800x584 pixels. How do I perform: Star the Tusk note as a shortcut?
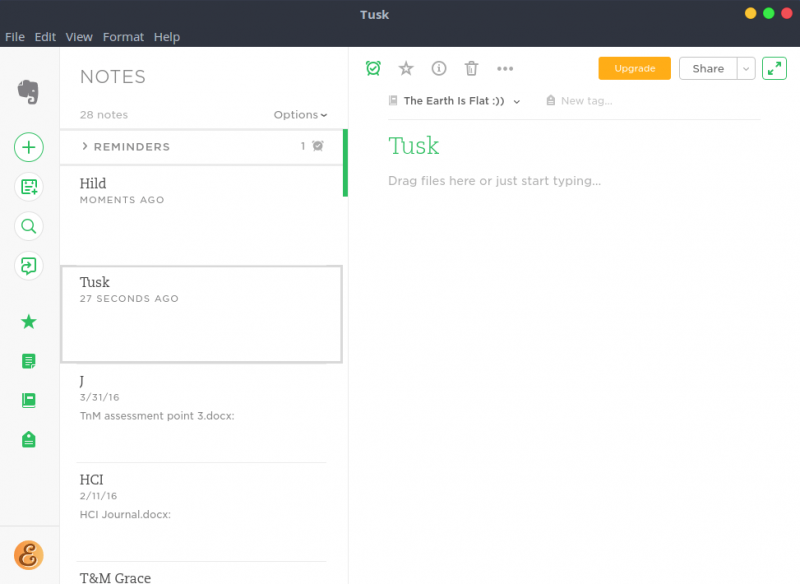pos(405,68)
